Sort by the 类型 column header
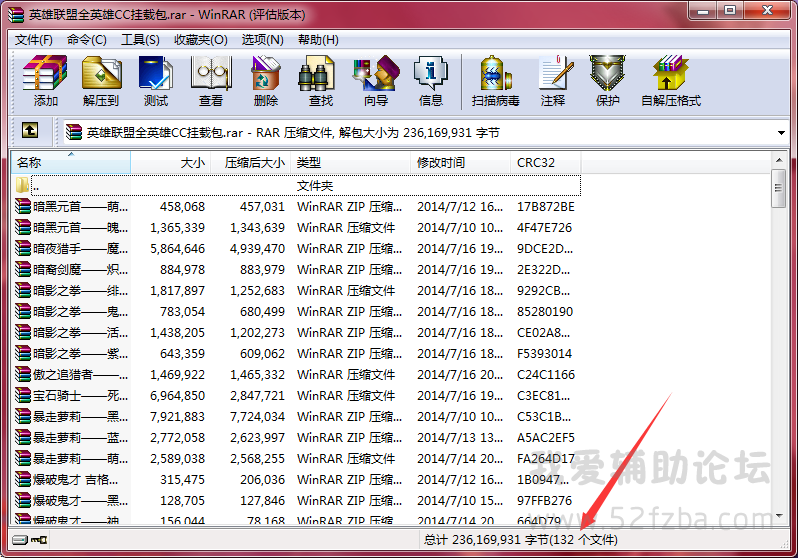 pyautogui.click(x=350, y=163)
